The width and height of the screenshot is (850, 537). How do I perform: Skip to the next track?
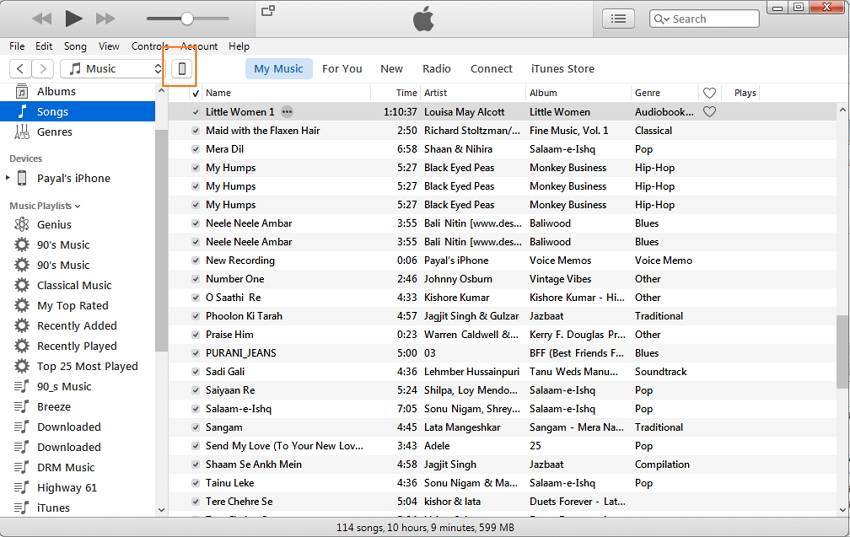click(x=105, y=18)
